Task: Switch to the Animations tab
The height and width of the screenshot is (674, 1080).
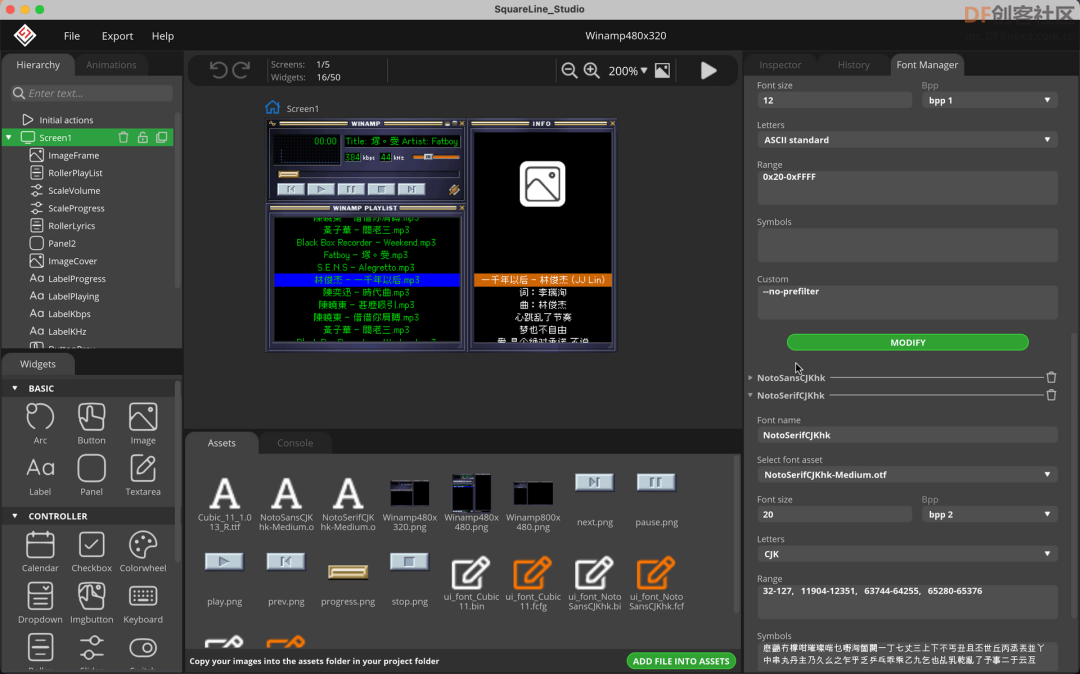Action: [111, 65]
